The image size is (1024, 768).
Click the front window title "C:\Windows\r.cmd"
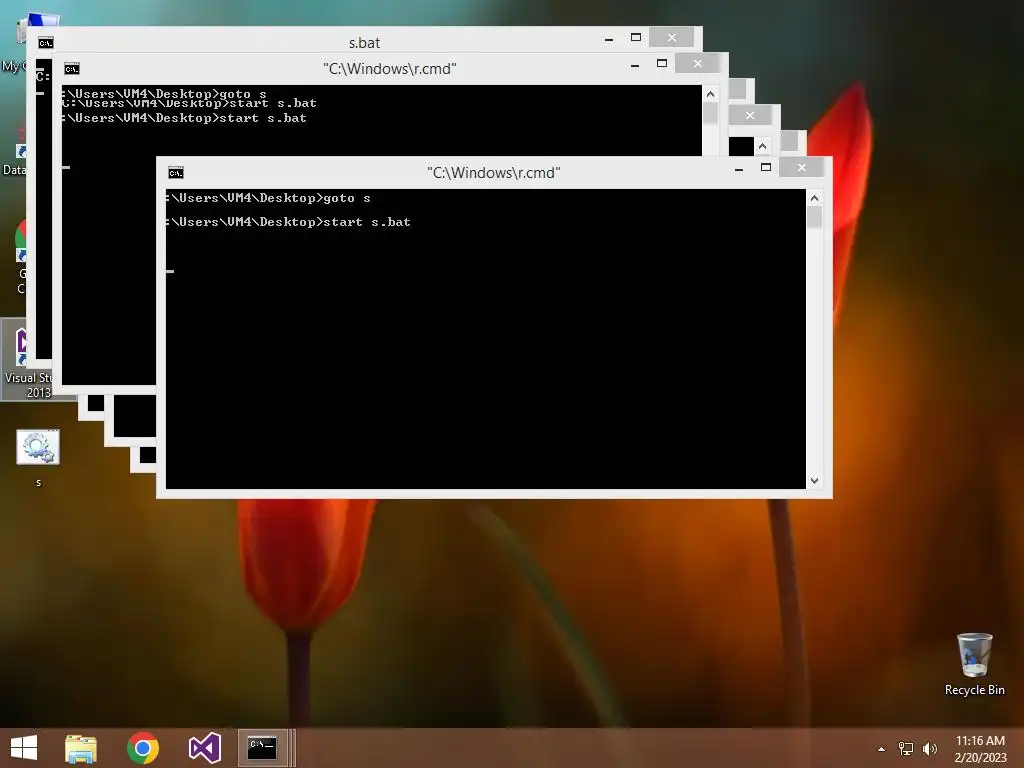tap(494, 172)
